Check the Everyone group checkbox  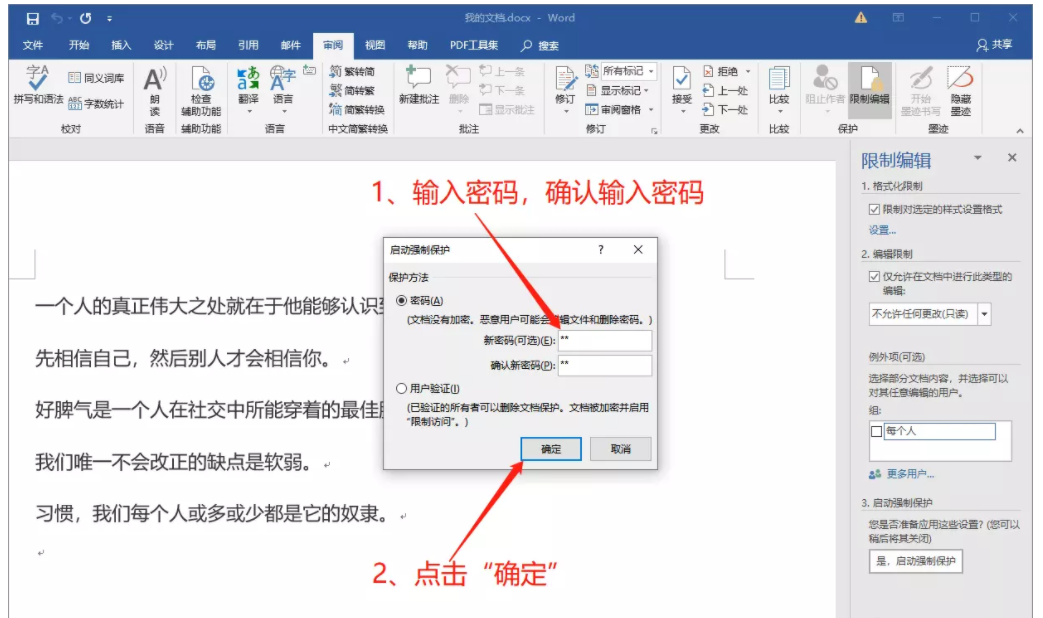[x=876, y=432]
